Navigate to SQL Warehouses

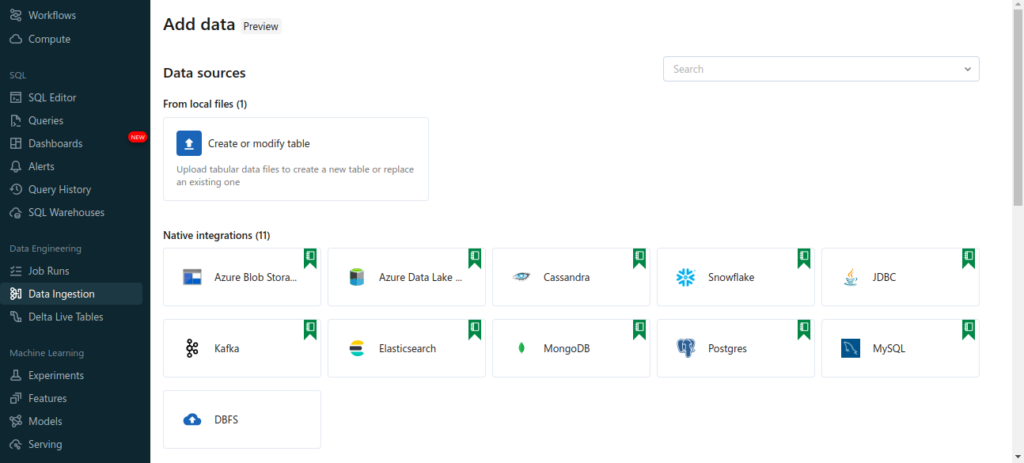[x=66, y=212]
